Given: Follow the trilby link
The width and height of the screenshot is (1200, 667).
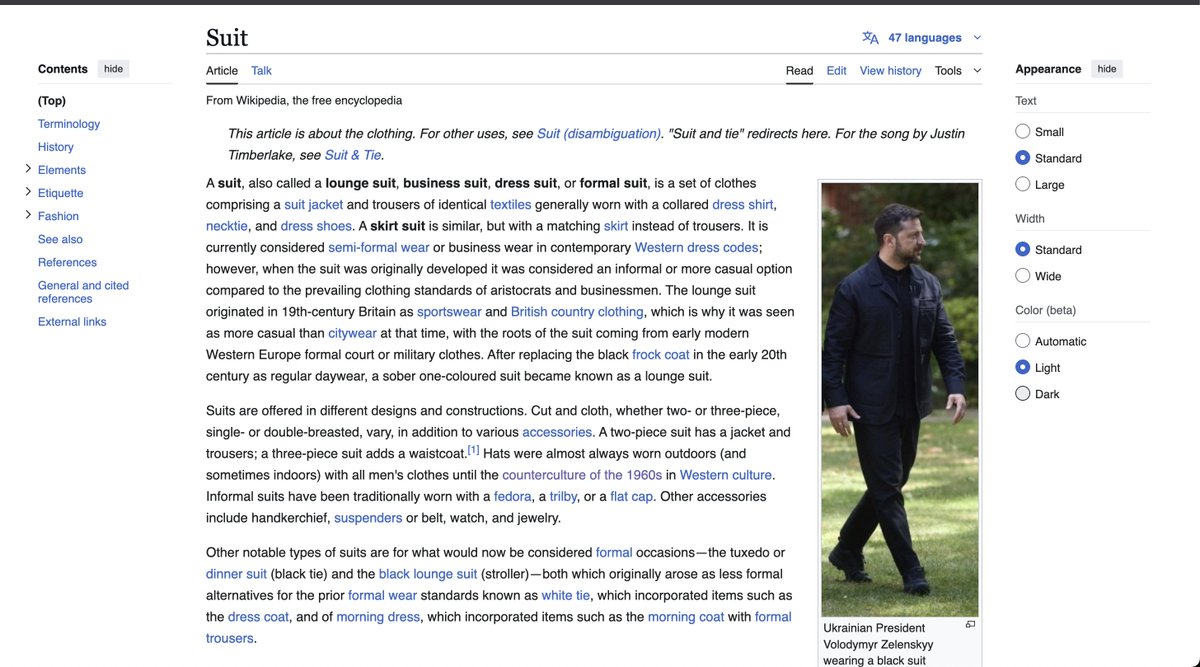Looking at the screenshot, I should pos(563,497).
